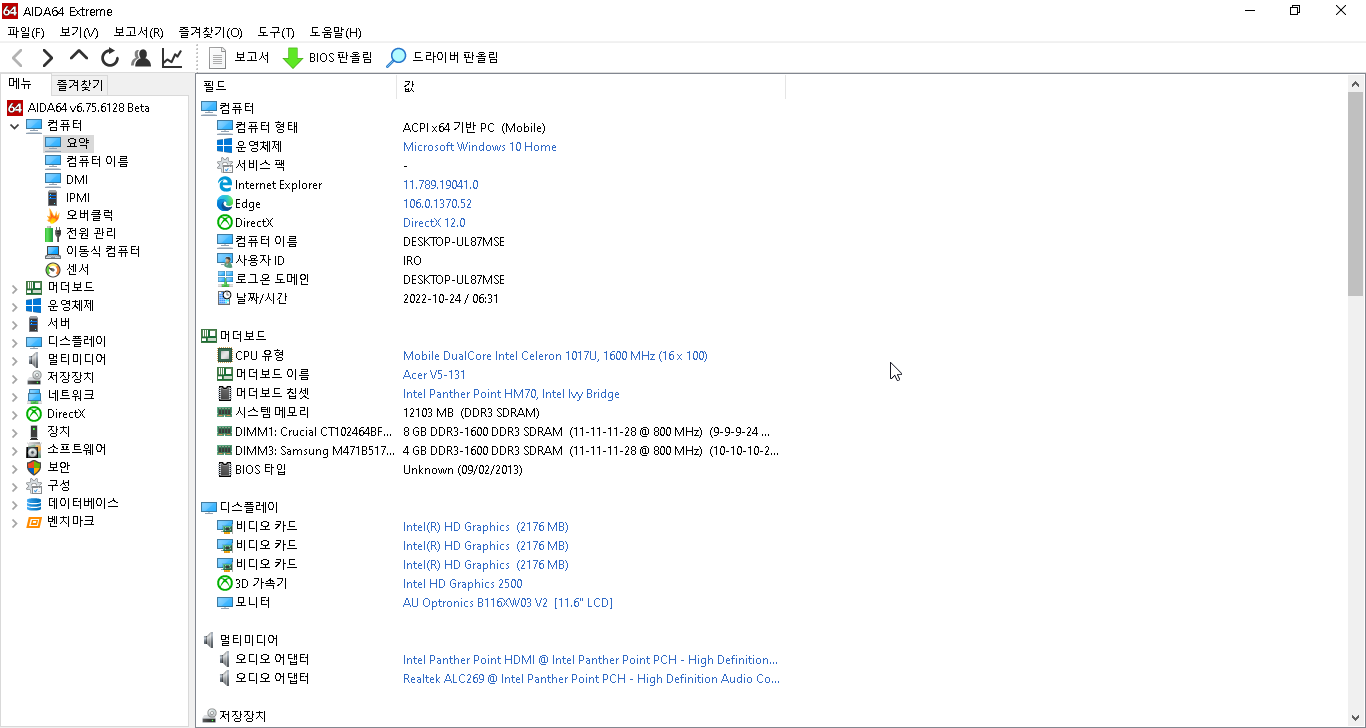Open the IPMI tree item

[x=67, y=197]
